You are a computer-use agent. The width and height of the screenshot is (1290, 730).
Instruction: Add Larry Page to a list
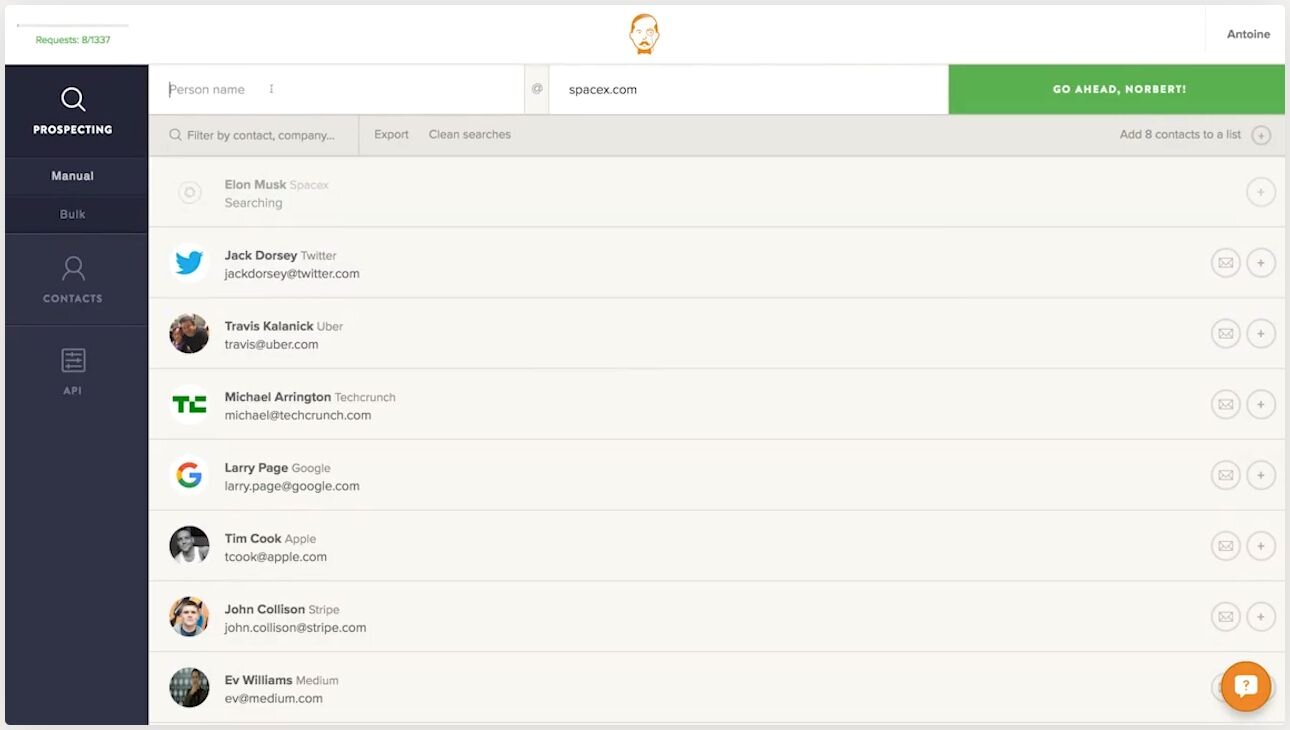1261,475
